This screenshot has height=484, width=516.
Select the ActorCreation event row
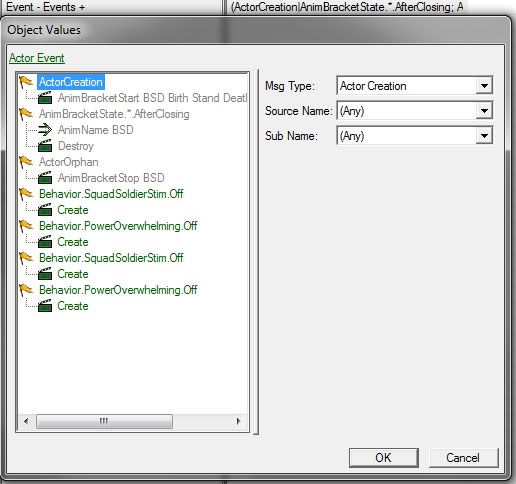pyautogui.click(x=71, y=82)
